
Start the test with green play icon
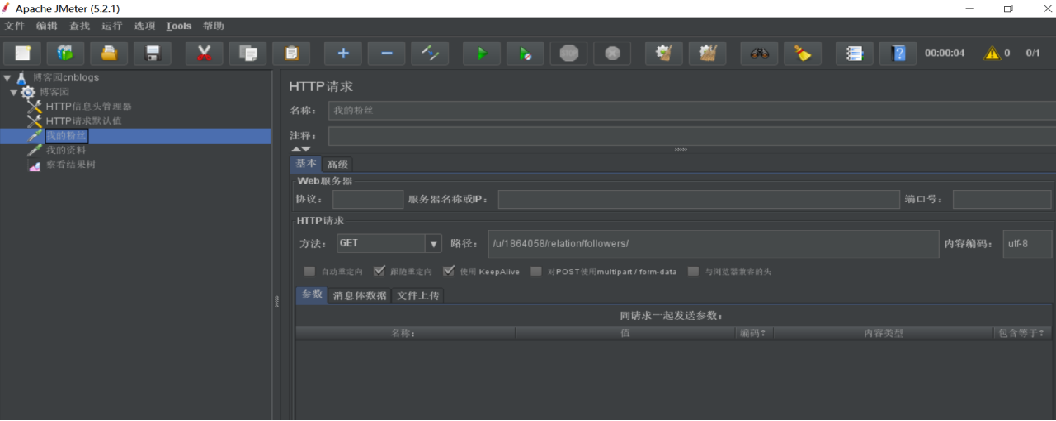482,53
